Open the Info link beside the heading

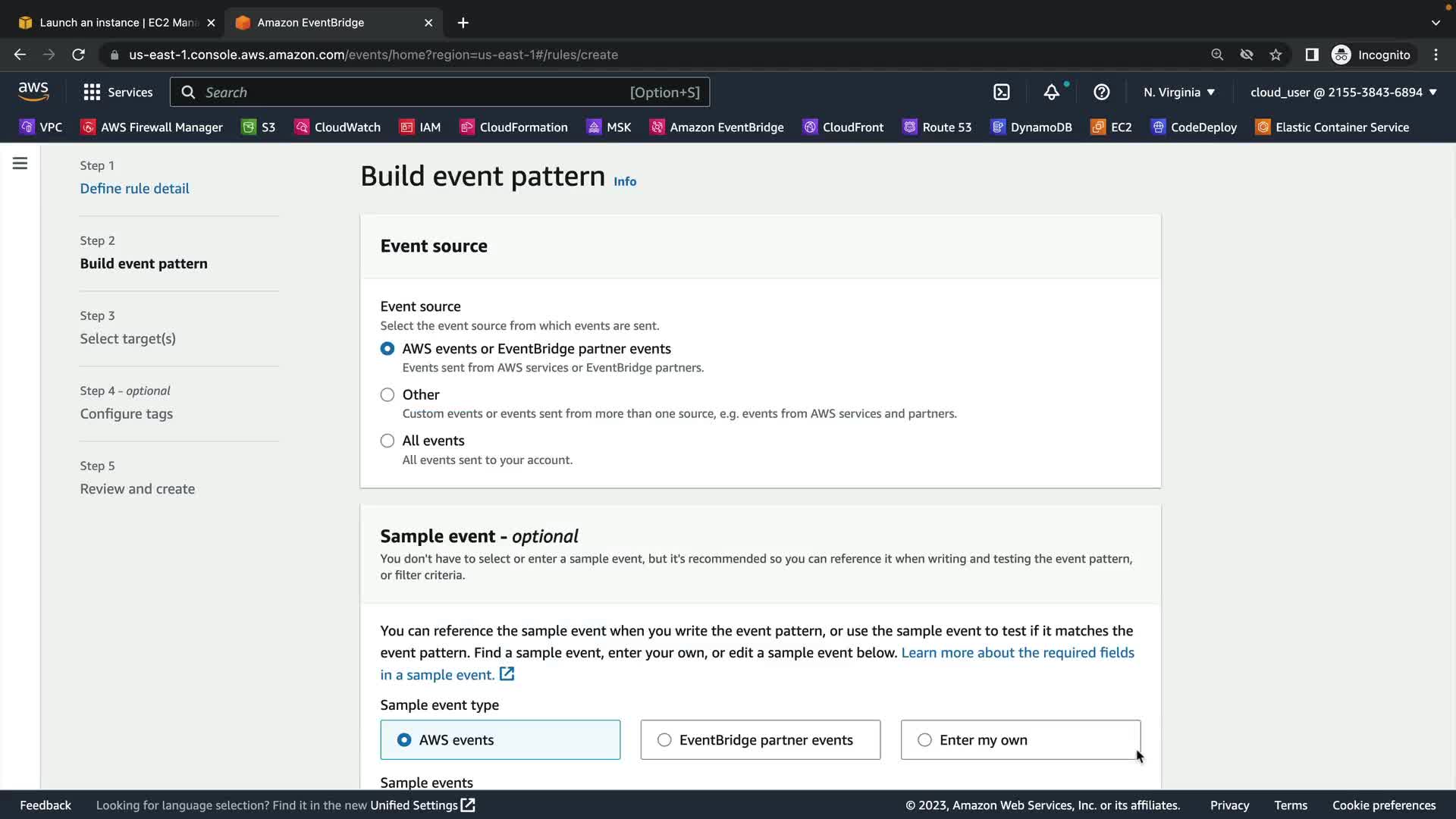625,182
